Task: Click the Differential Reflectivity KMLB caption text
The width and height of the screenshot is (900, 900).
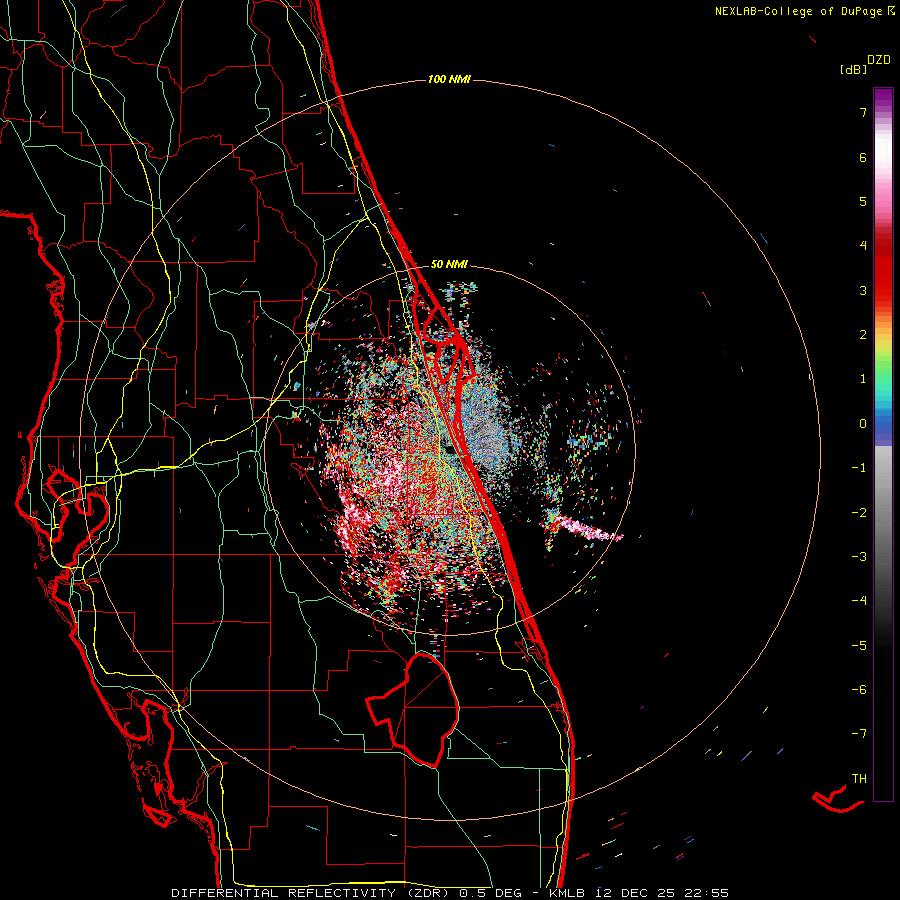Action: (x=450, y=893)
